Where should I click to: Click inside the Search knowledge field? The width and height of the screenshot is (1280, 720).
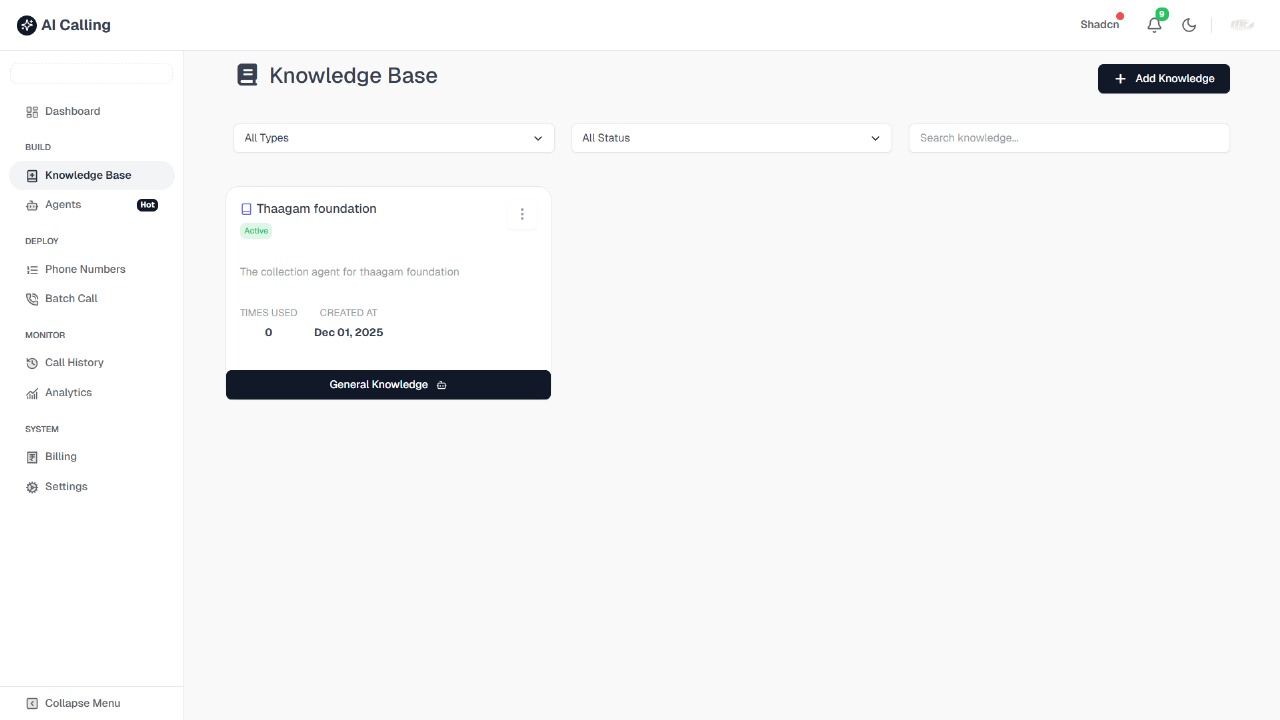click(1068, 138)
